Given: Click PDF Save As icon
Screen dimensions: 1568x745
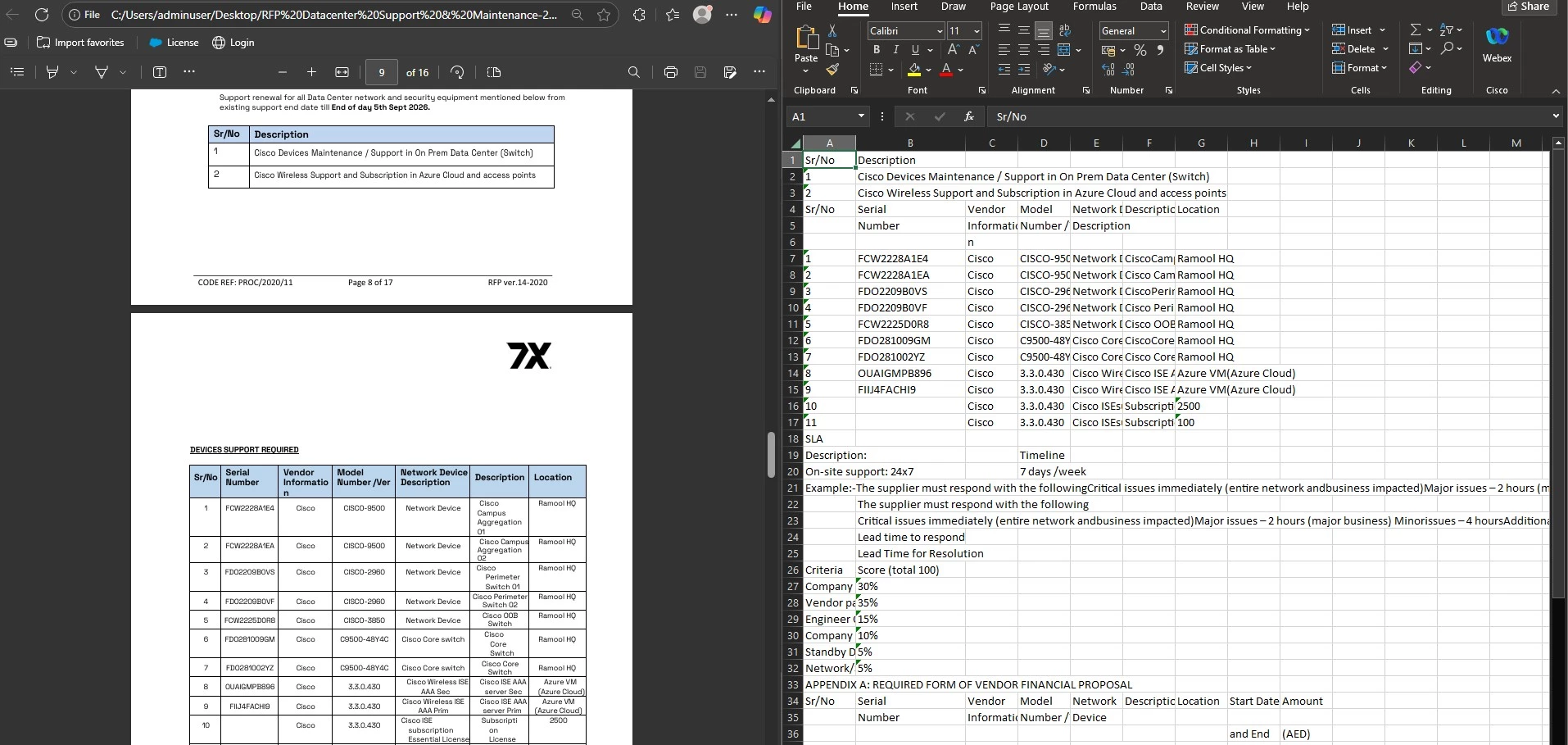Looking at the screenshot, I should [x=730, y=72].
